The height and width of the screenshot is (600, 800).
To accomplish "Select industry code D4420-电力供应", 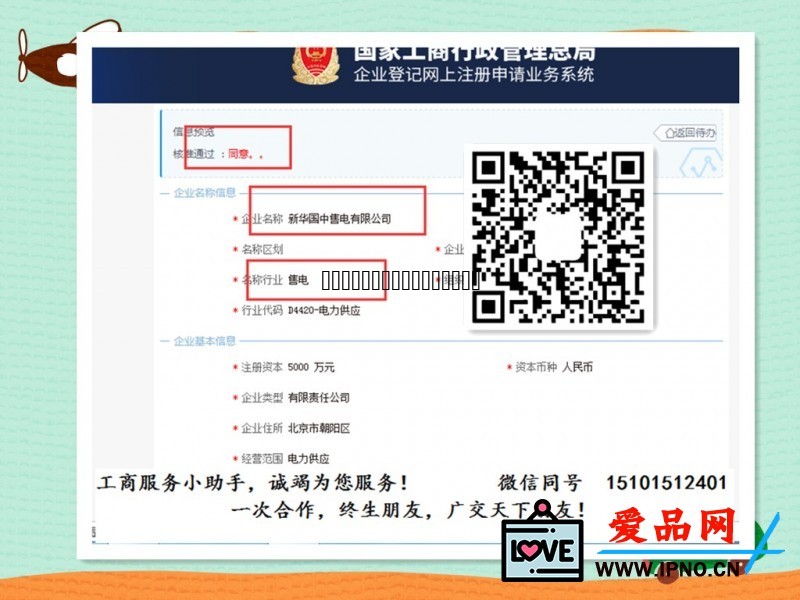I will (324, 311).
